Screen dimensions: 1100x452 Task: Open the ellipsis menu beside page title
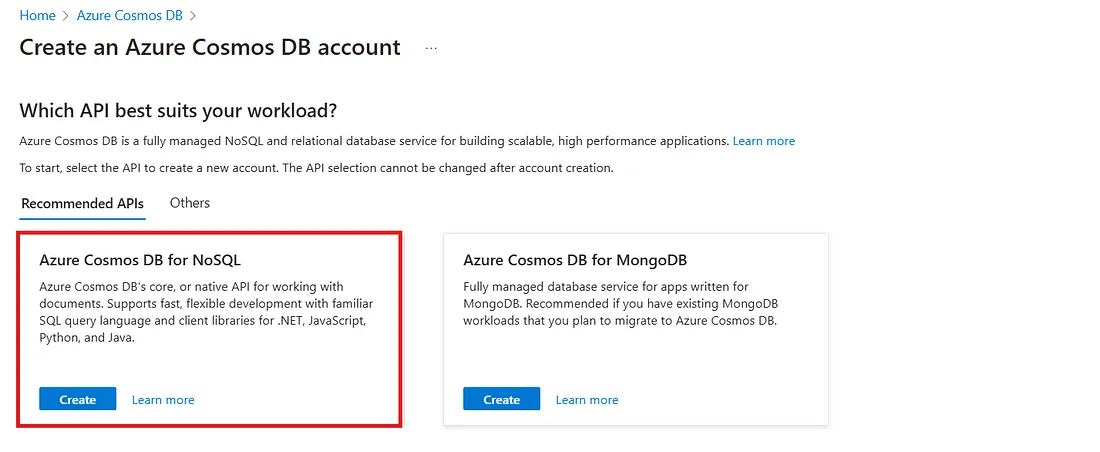tap(431, 48)
